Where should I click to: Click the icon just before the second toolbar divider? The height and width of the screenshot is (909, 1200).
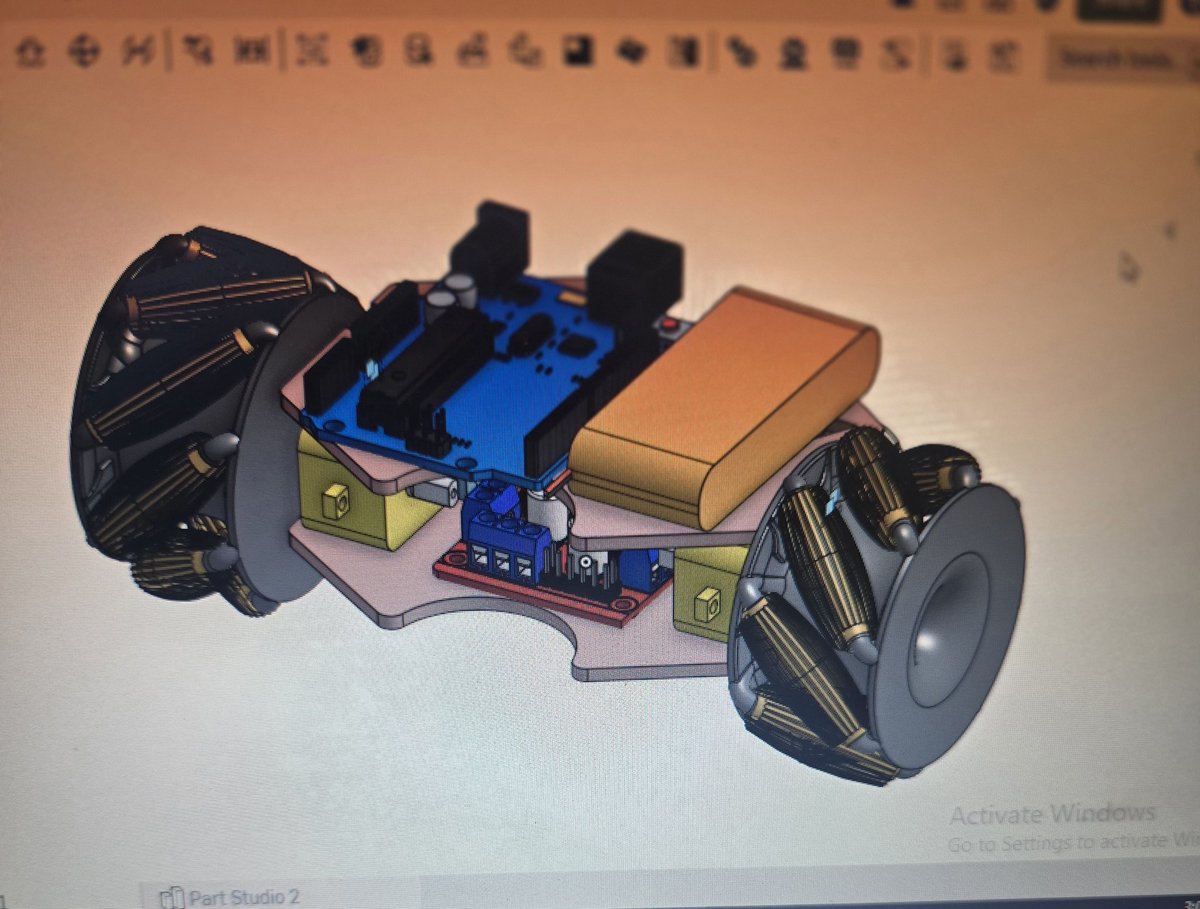pos(250,50)
